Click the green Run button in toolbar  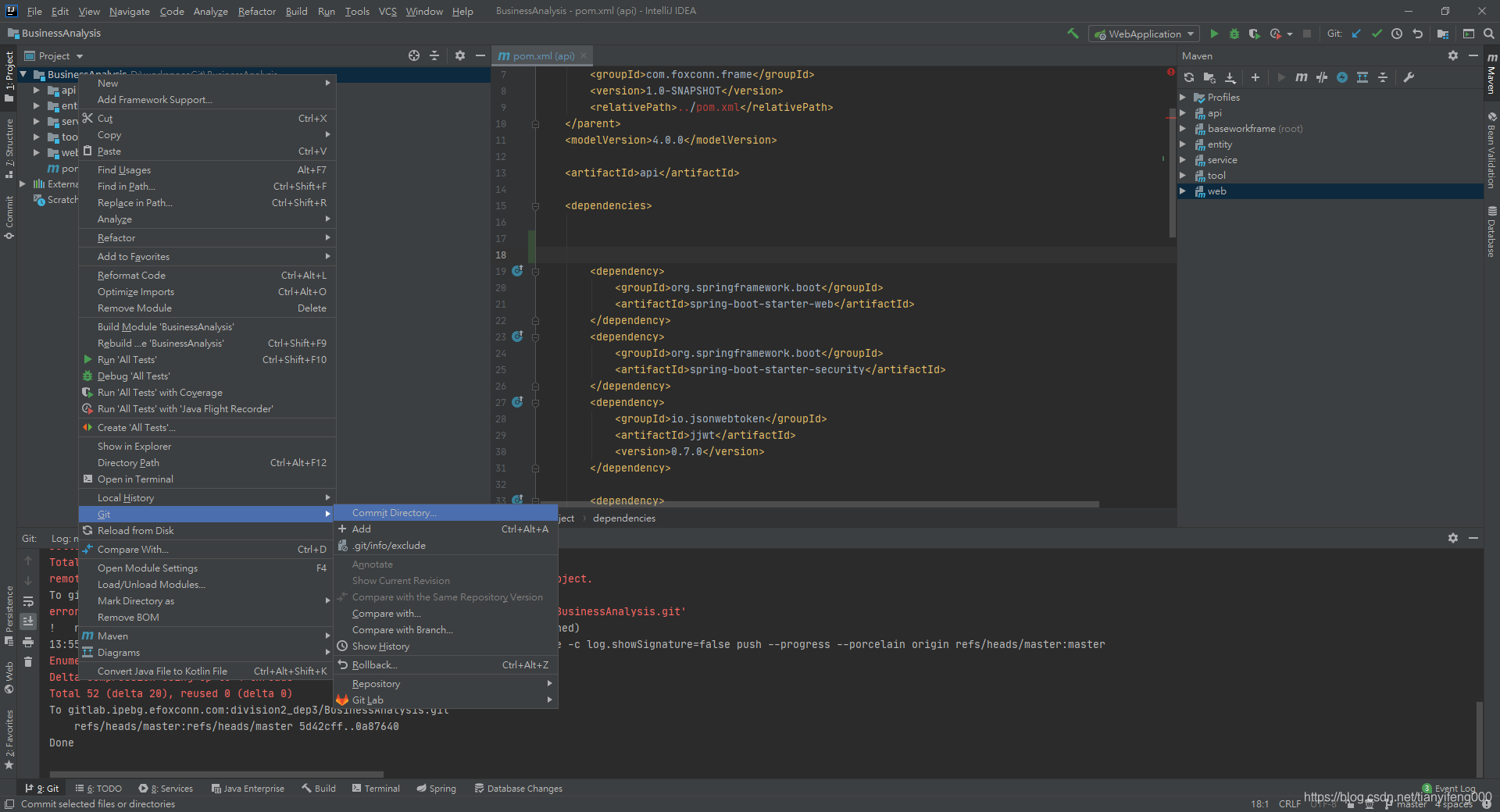1214,34
